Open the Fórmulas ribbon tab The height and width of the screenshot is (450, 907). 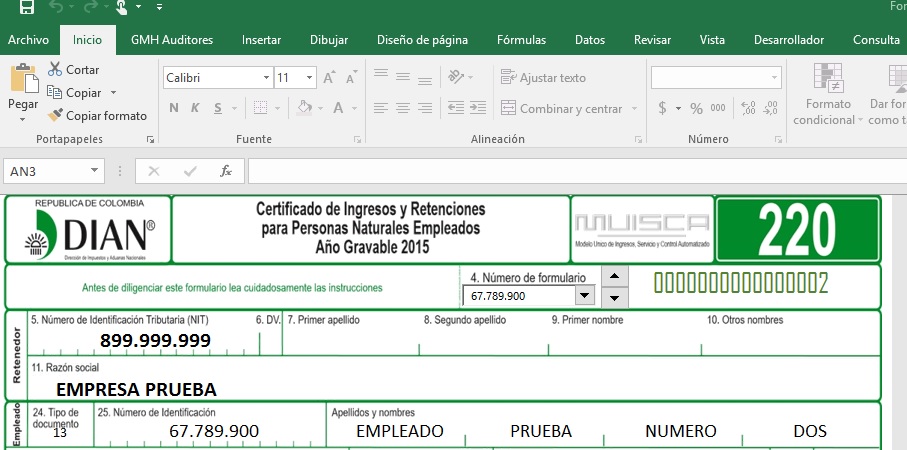521,40
